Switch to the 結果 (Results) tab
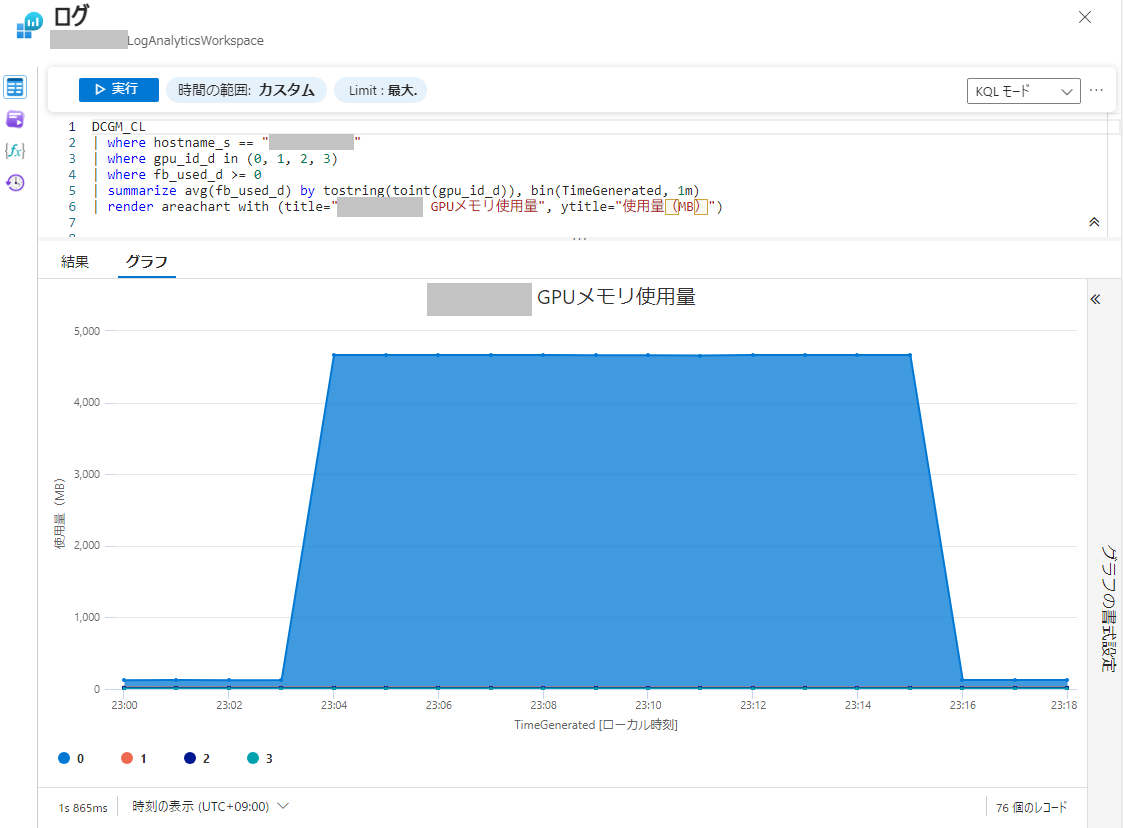Screen dimensions: 1123x828 74,259
